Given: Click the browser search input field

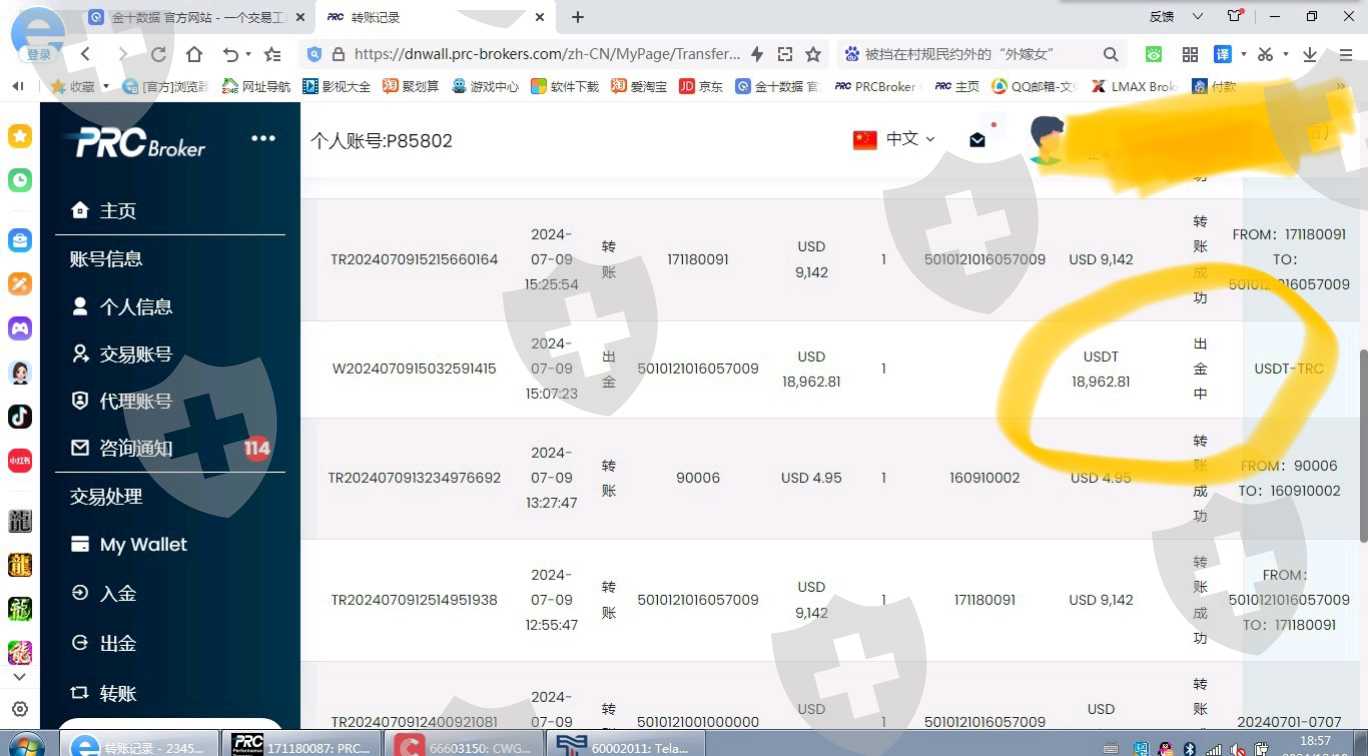Looking at the screenshot, I should click(x=980, y=55).
